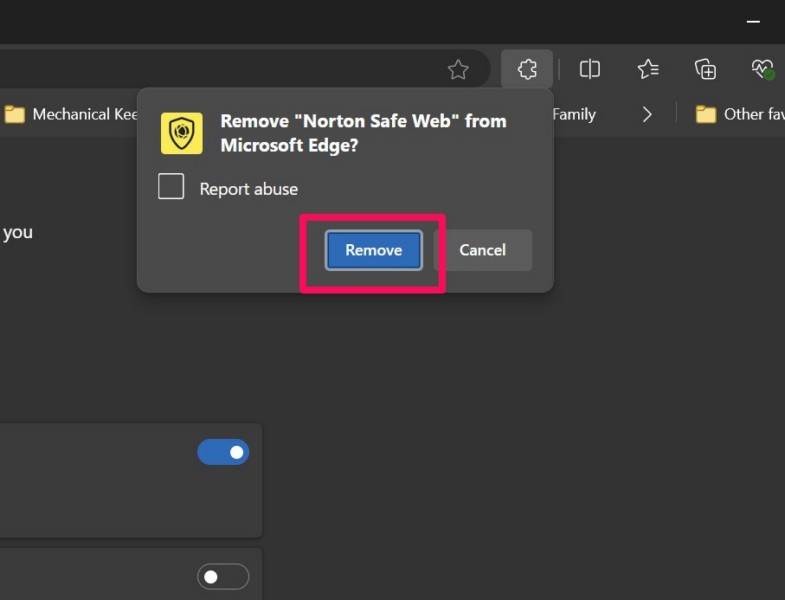Click the star icon to favorite this page
Screen dimensions: 785x600
pyautogui.click(x=458, y=70)
